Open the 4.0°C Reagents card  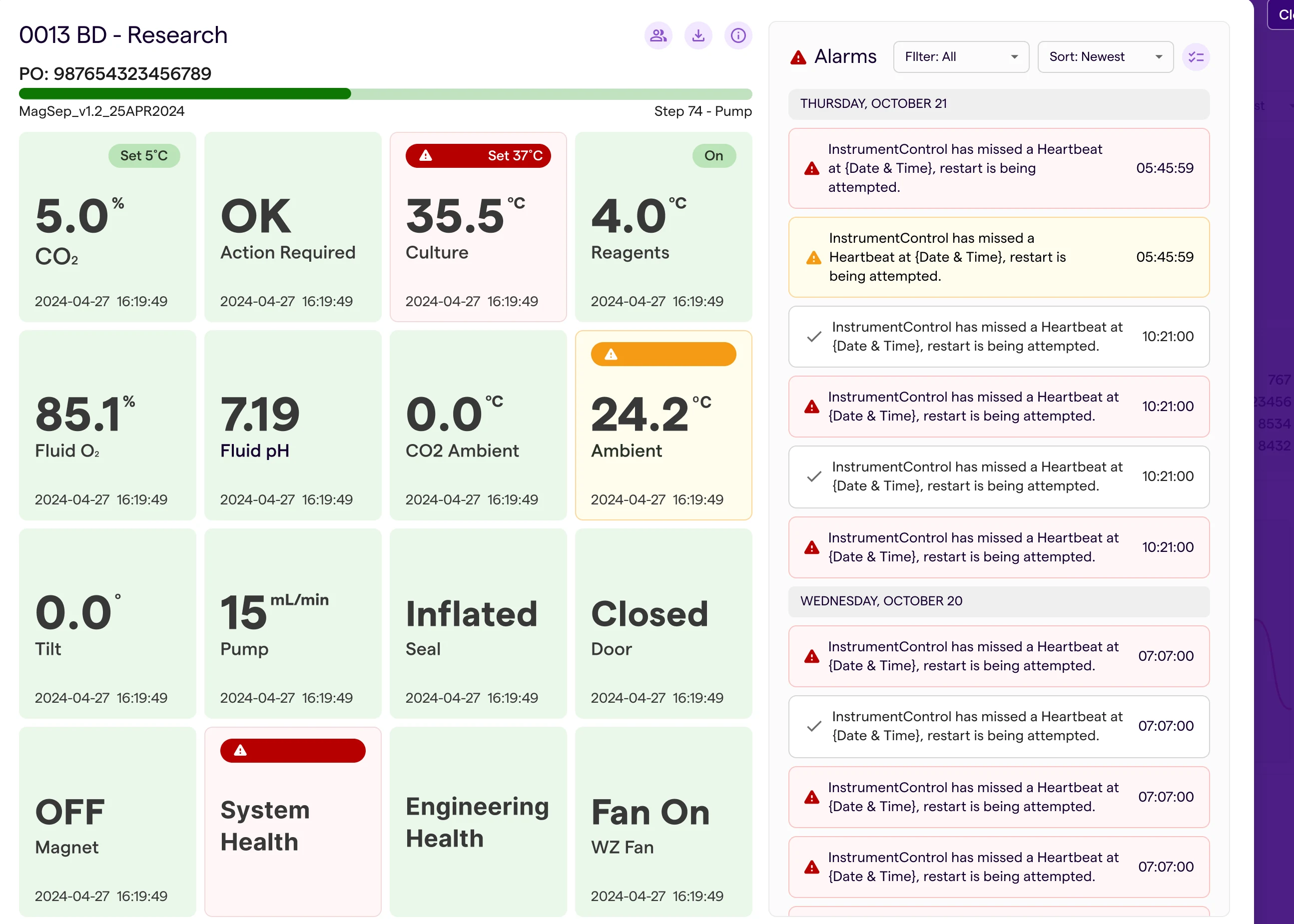tap(663, 227)
